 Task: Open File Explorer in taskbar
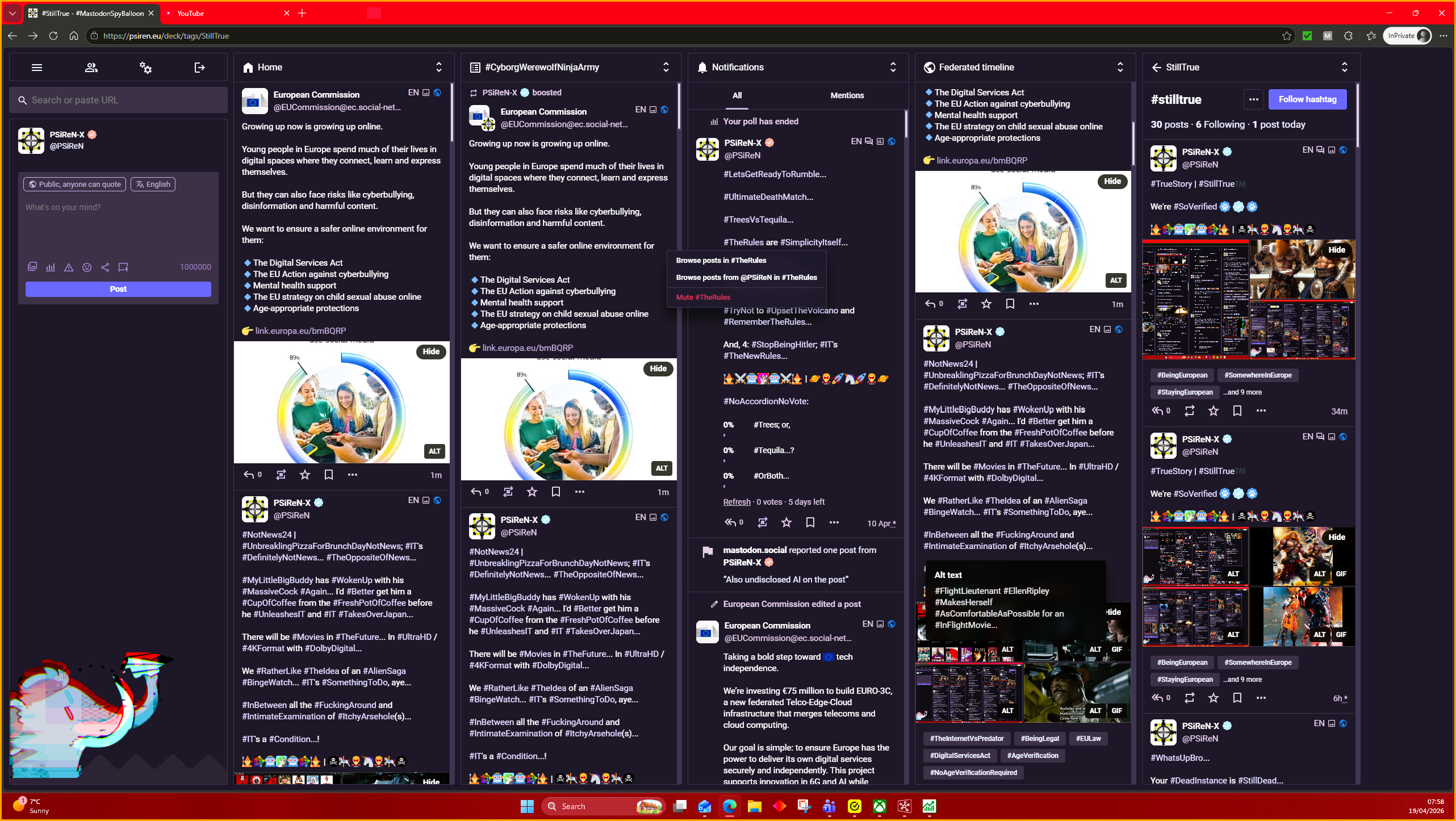[755, 806]
